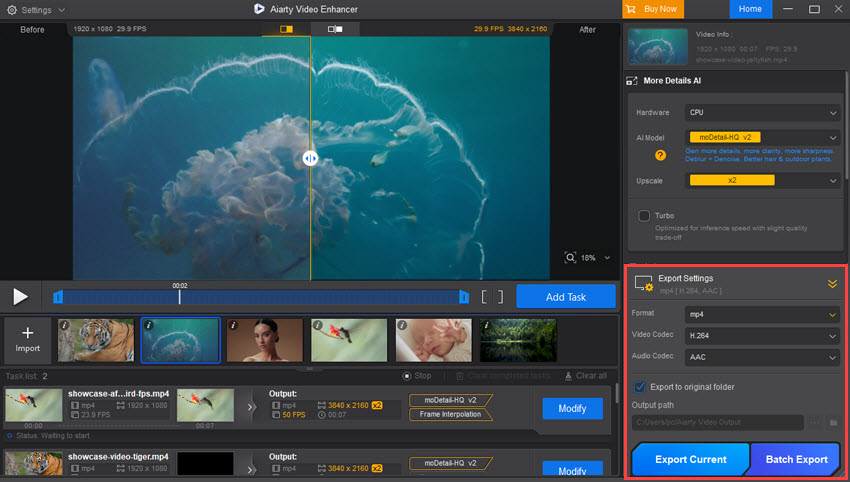Open the Hardware CPU dropdown

point(762,113)
